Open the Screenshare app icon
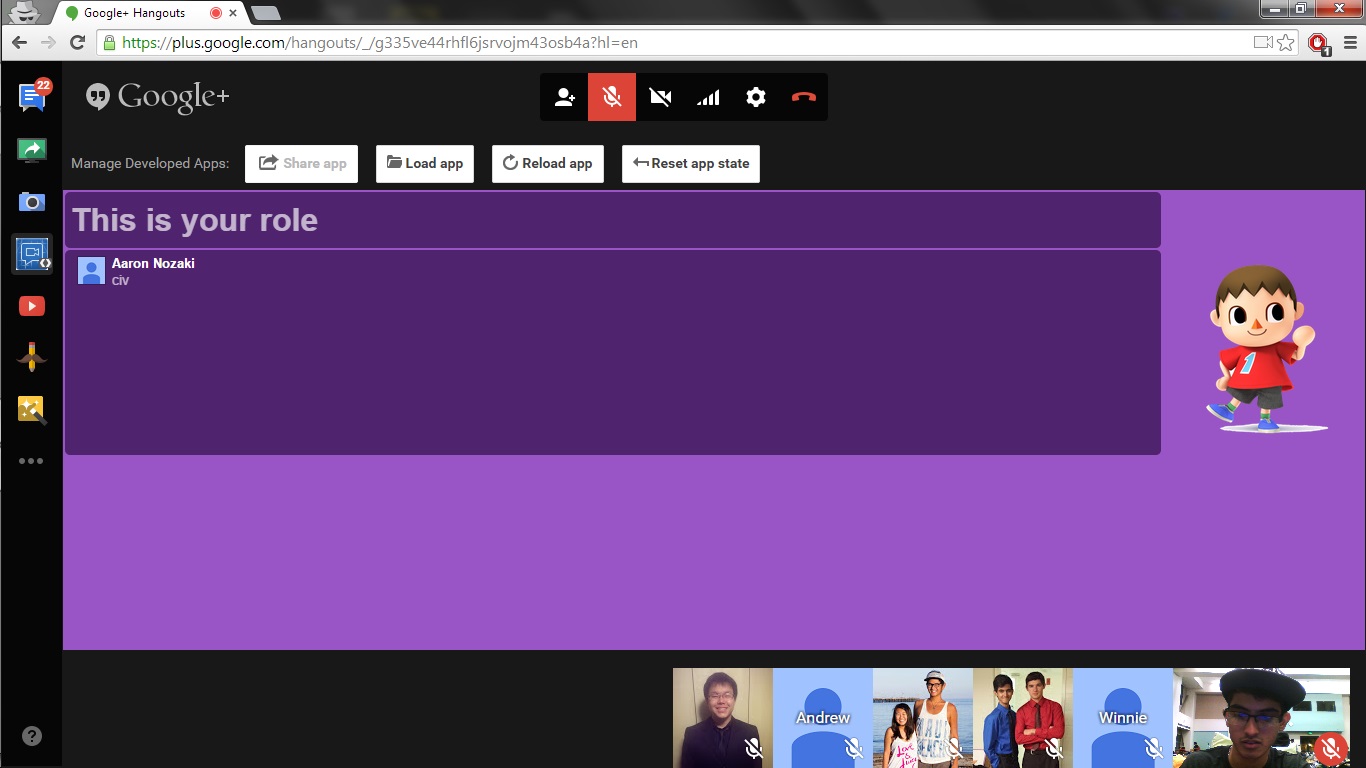The height and width of the screenshot is (768, 1366). tap(32, 150)
